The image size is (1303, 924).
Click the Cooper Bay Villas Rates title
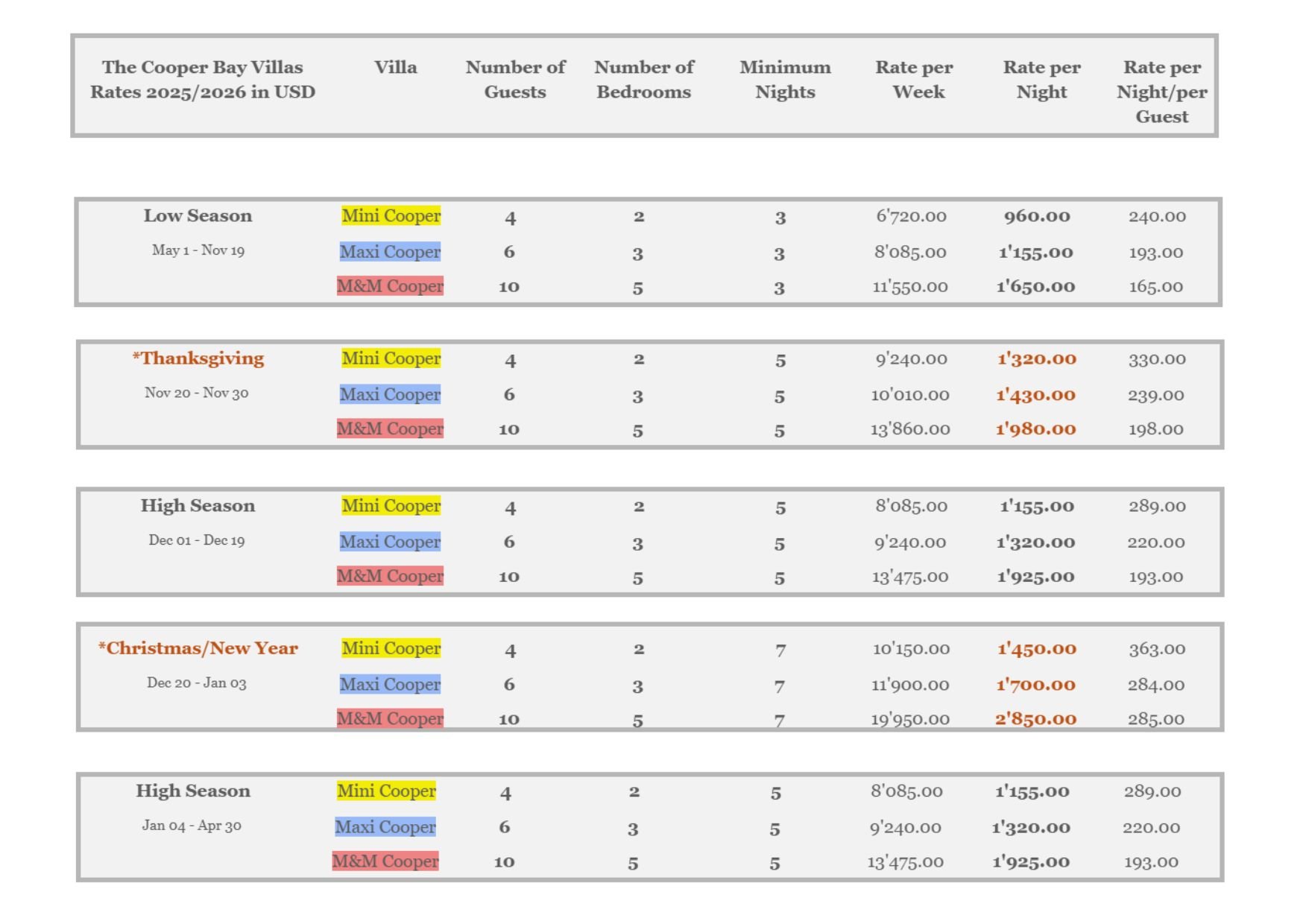coord(203,80)
